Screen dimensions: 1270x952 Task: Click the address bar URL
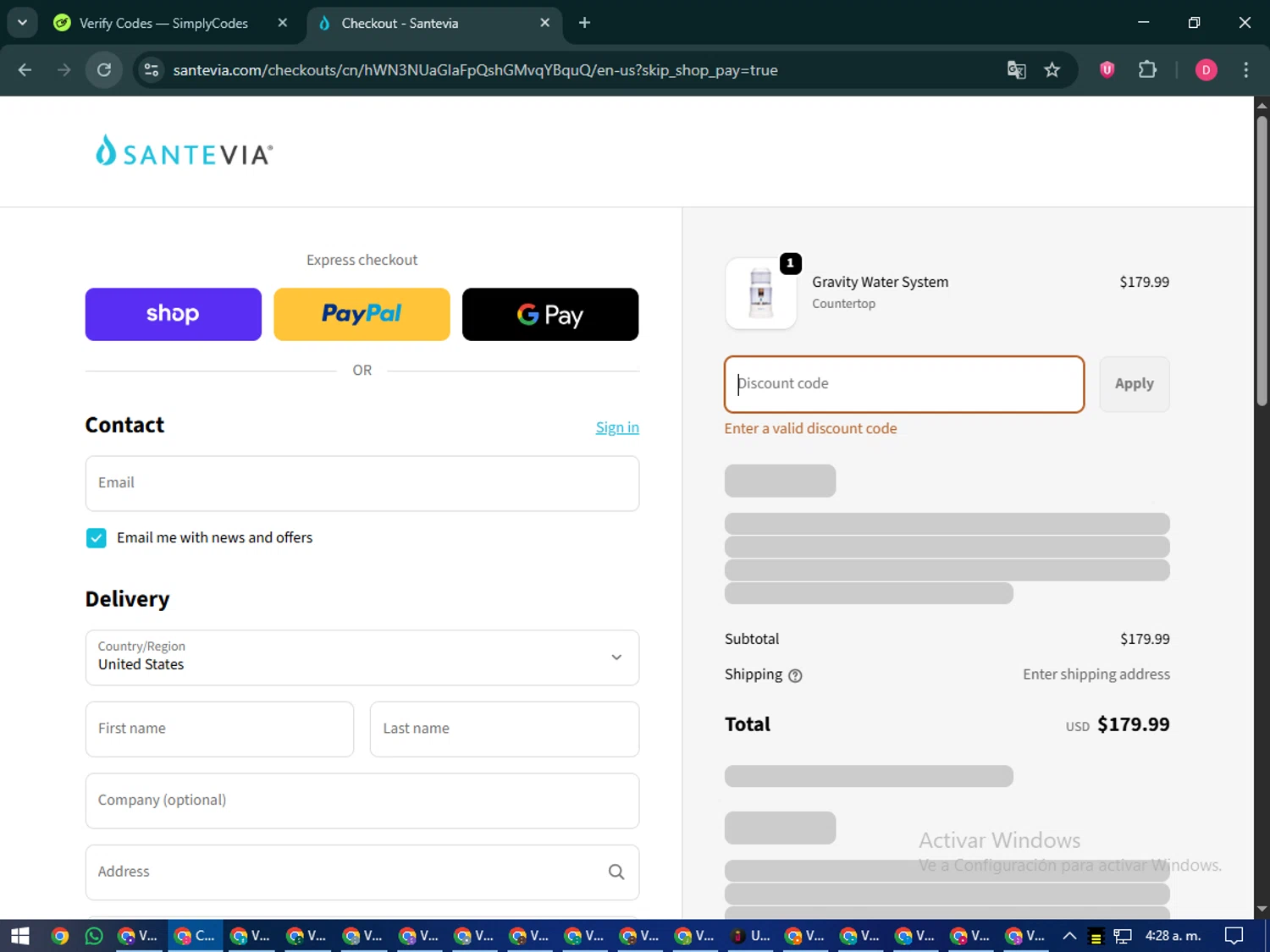click(475, 70)
